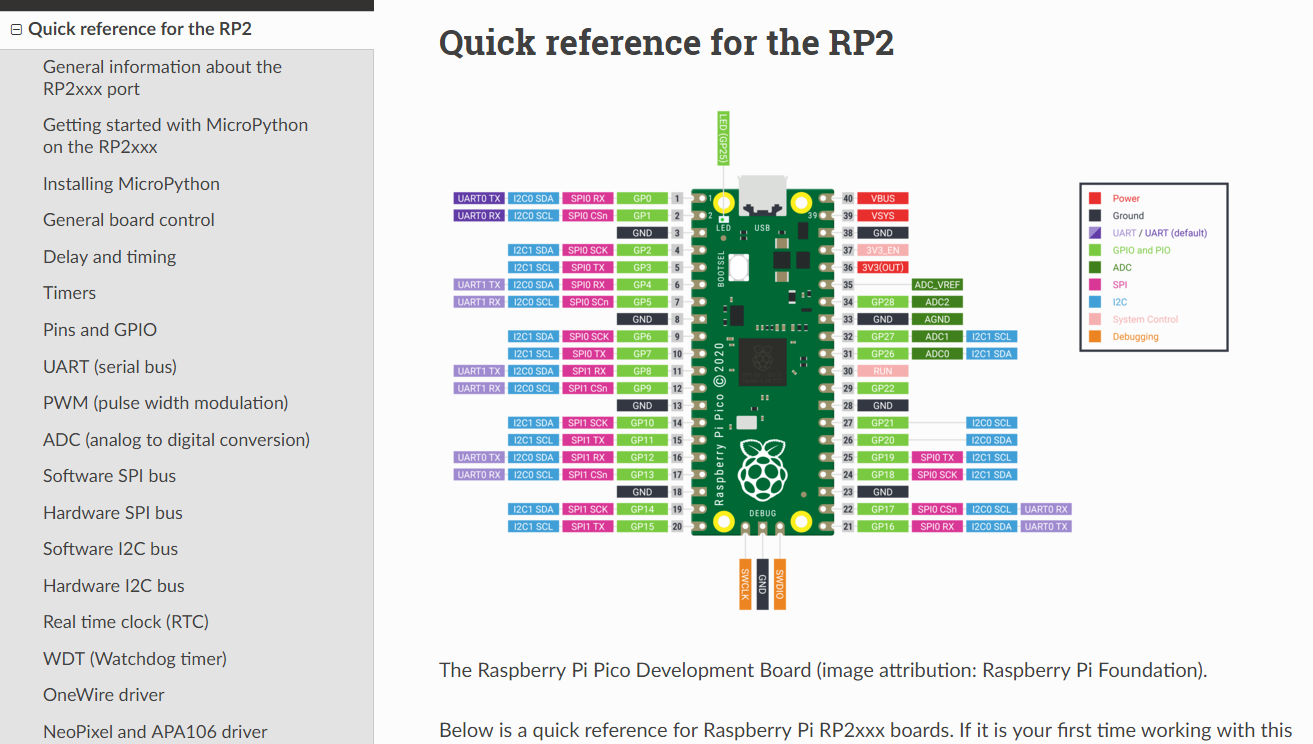Open Pins and GPIO section
The width and height of the screenshot is (1313, 744).
click(x=100, y=330)
